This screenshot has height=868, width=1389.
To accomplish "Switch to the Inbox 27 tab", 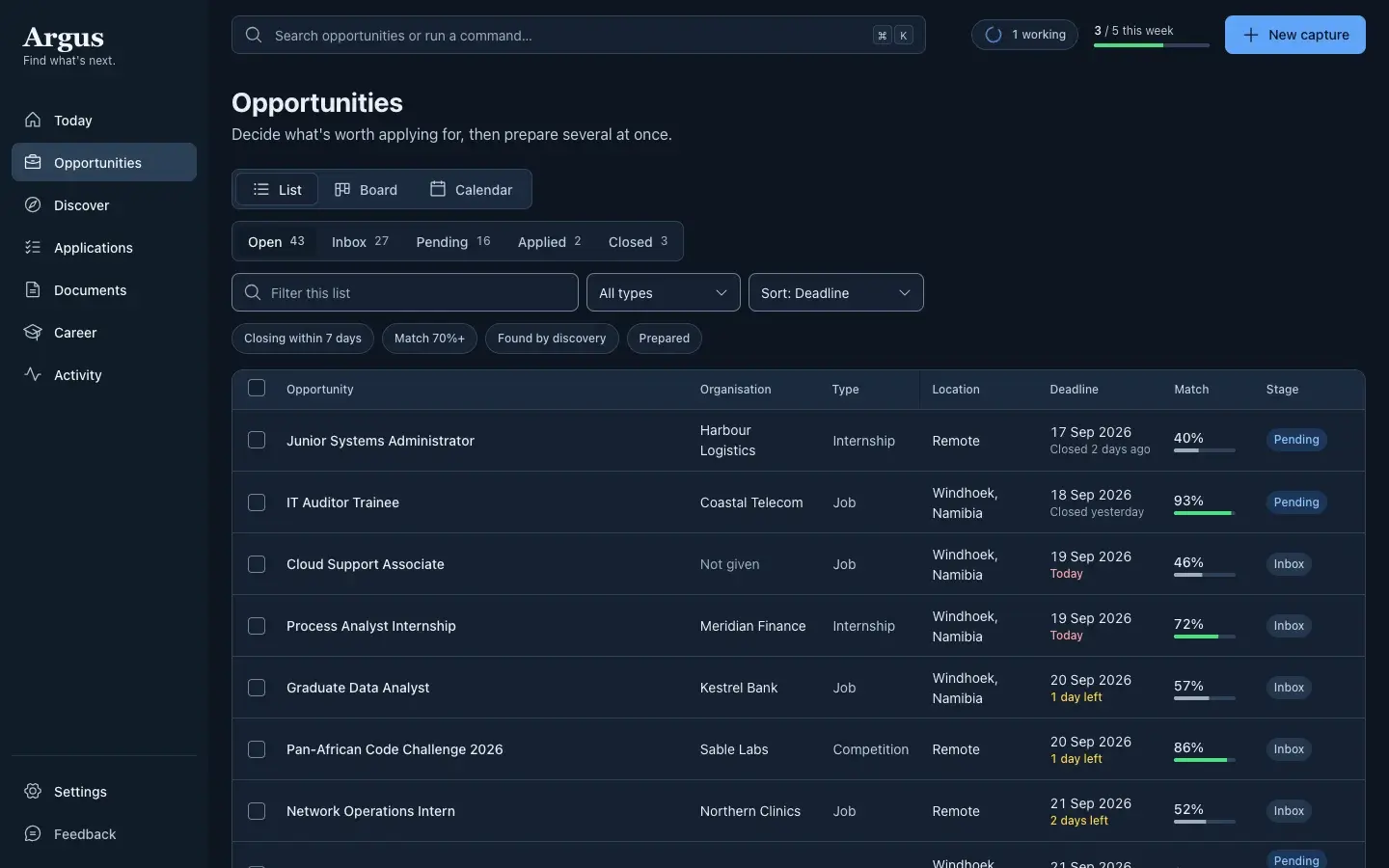I will [360, 241].
